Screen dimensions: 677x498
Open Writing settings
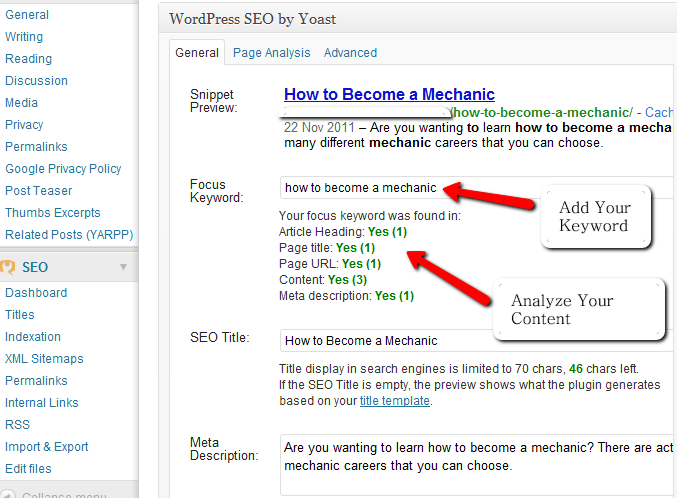(x=24, y=37)
